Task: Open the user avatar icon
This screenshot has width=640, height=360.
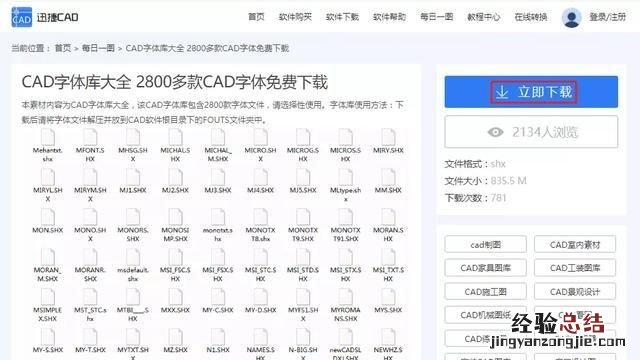Action: pyautogui.click(x=571, y=18)
